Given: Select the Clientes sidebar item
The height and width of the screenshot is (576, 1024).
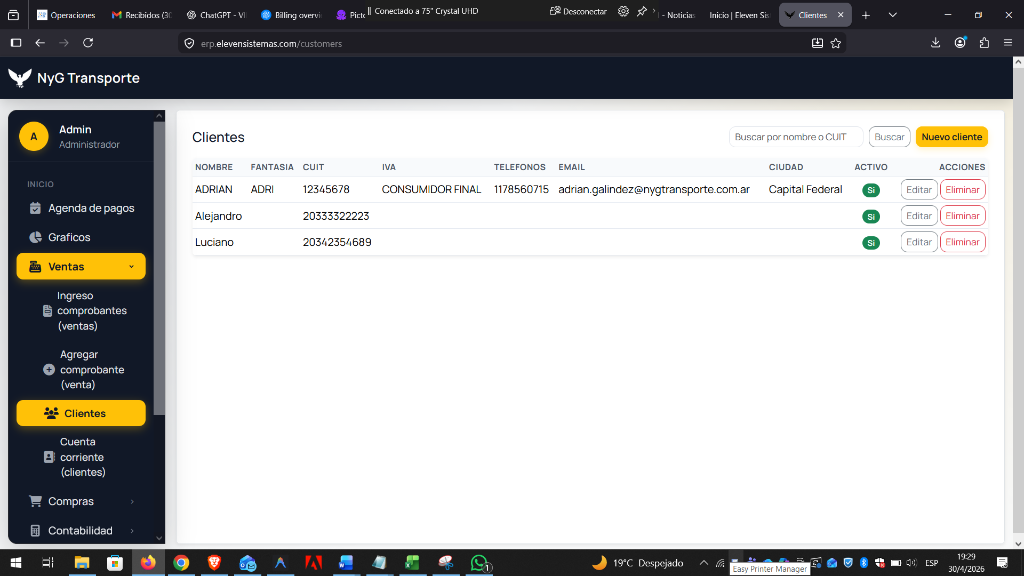Looking at the screenshot, I should 81,413.
